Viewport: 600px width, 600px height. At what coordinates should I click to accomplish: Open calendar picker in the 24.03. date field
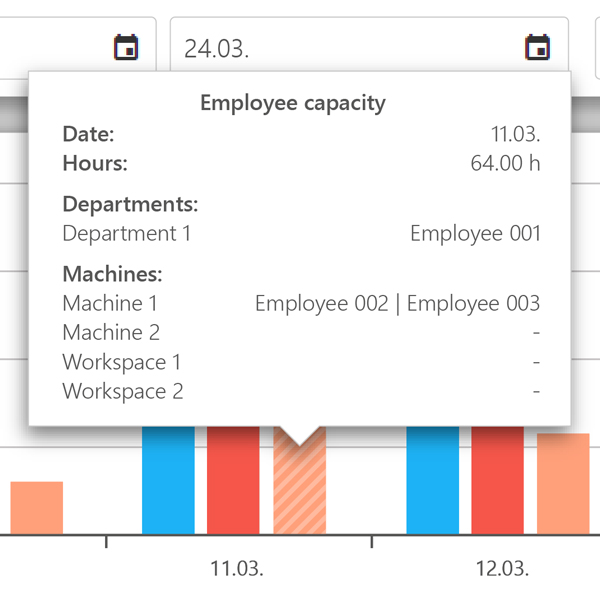coord(537,47)
